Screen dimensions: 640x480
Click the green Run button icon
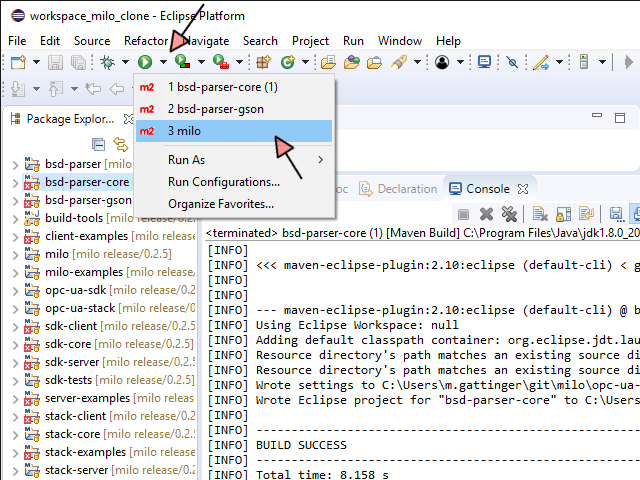(x=145, y=63)
